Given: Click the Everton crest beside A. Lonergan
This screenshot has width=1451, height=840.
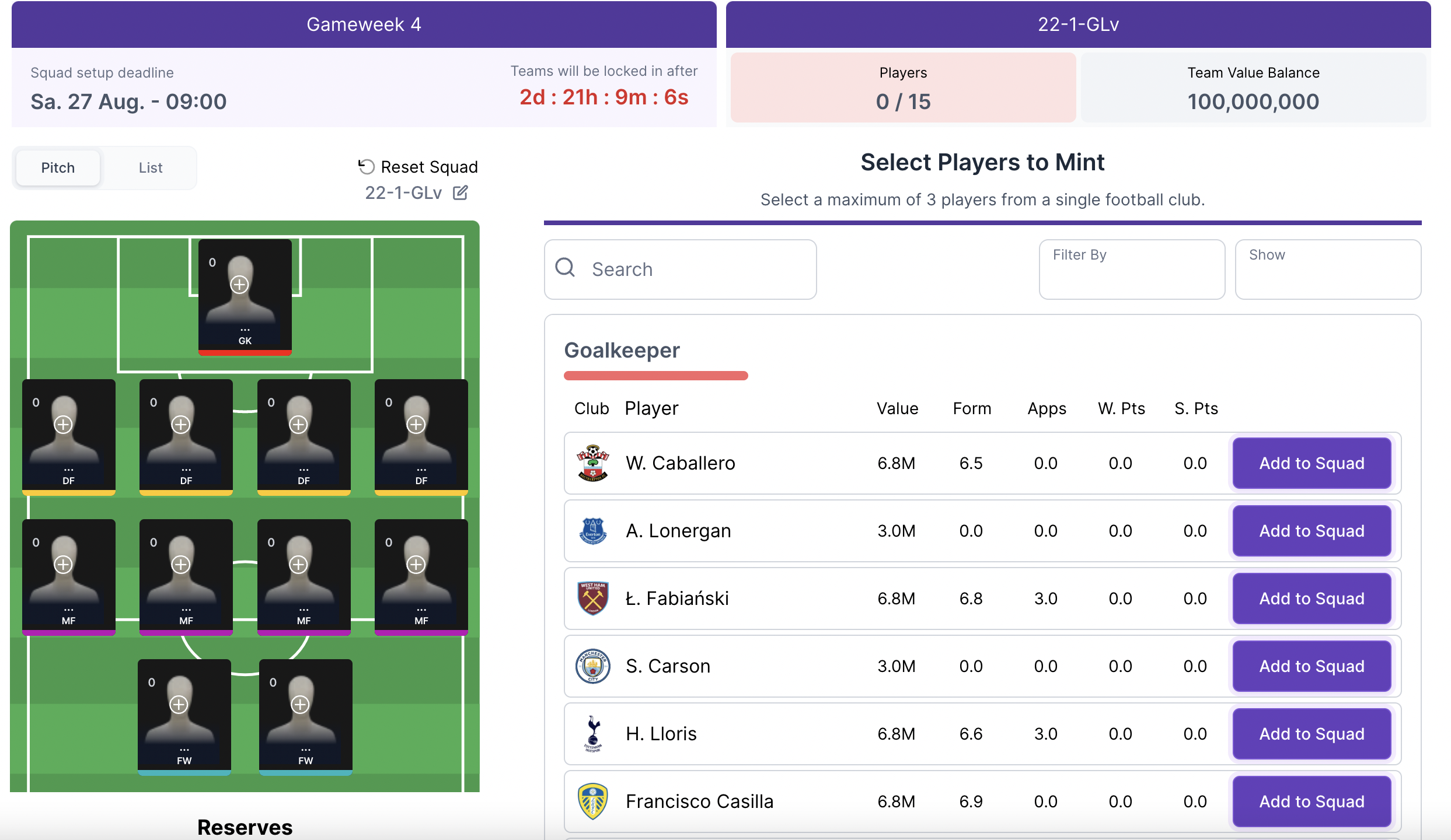Looking at the screenshot, I should 592,531.
